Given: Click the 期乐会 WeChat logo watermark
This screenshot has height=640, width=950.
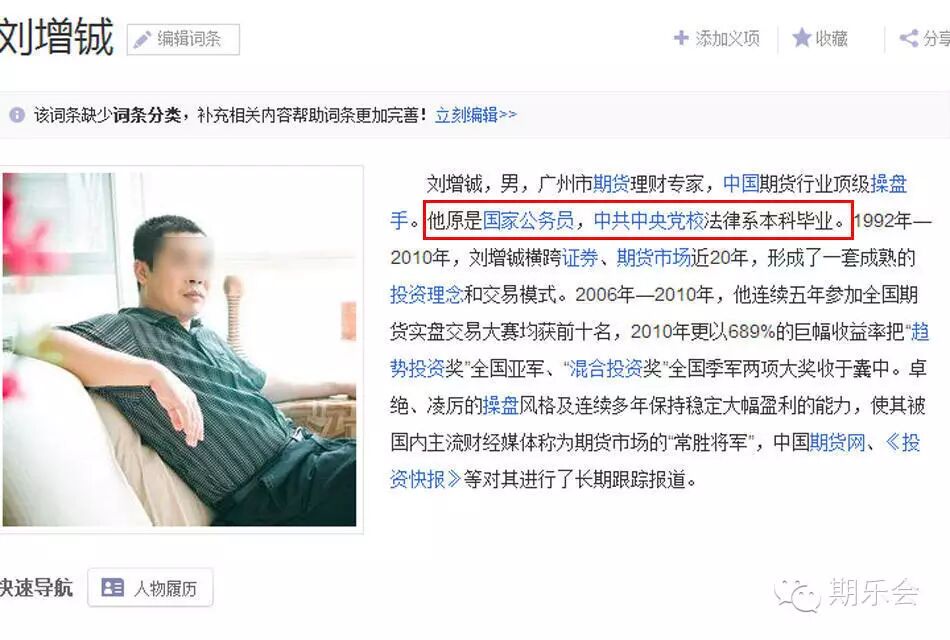Looking at the screenshot, I should point(797,594).
